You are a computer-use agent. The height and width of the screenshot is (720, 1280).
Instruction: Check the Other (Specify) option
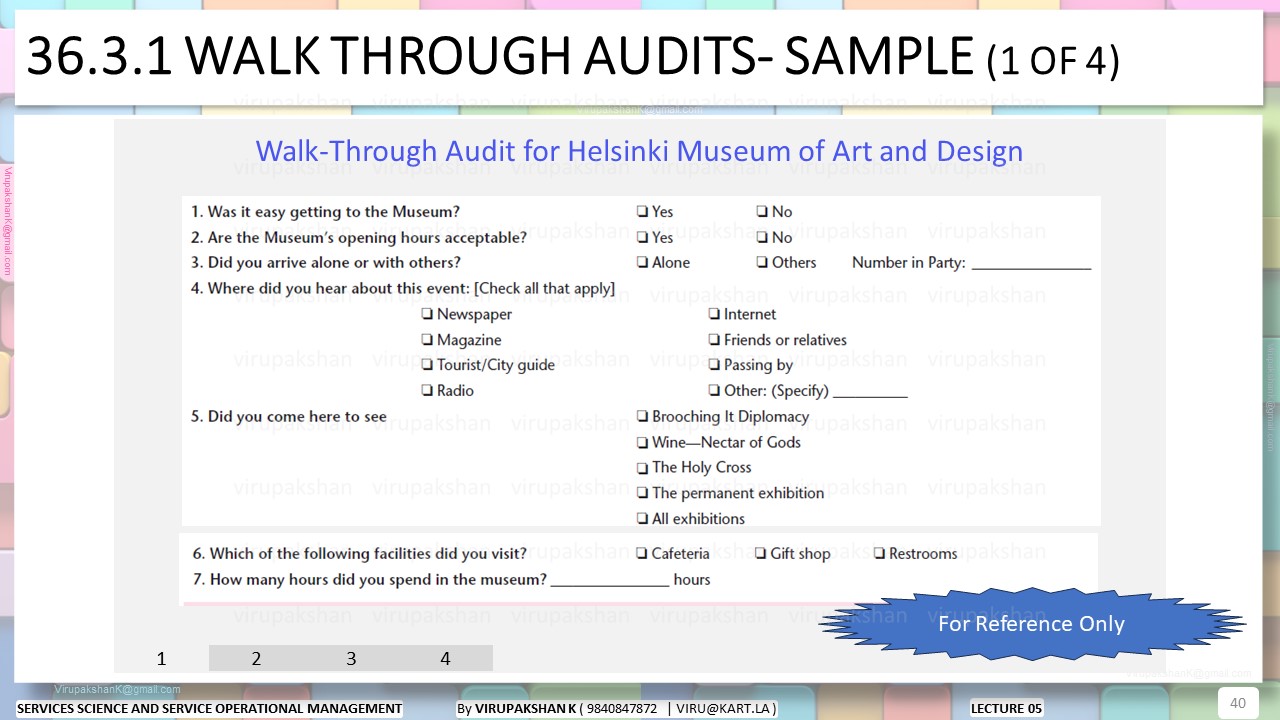point(714,391)
